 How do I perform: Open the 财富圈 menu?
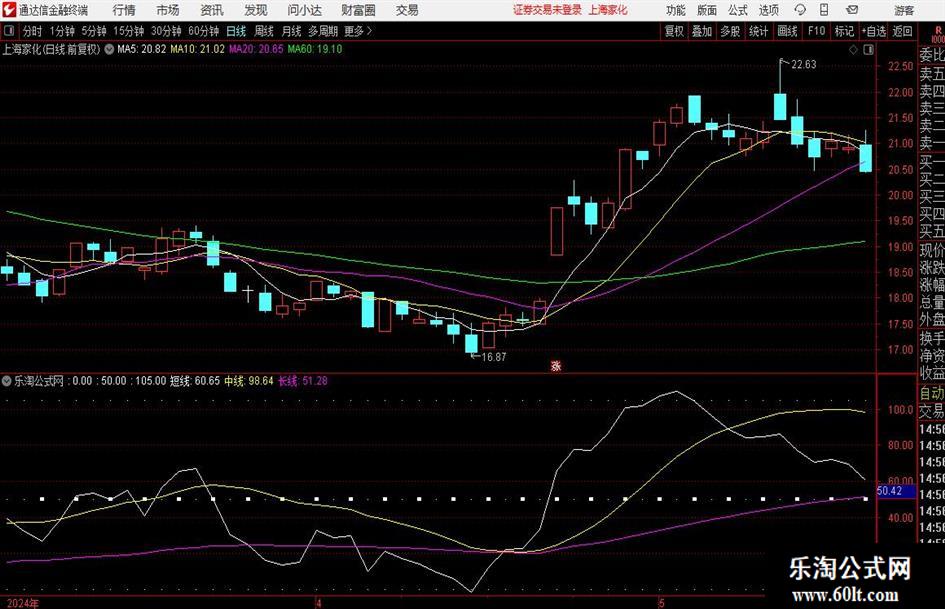[358, 10]
